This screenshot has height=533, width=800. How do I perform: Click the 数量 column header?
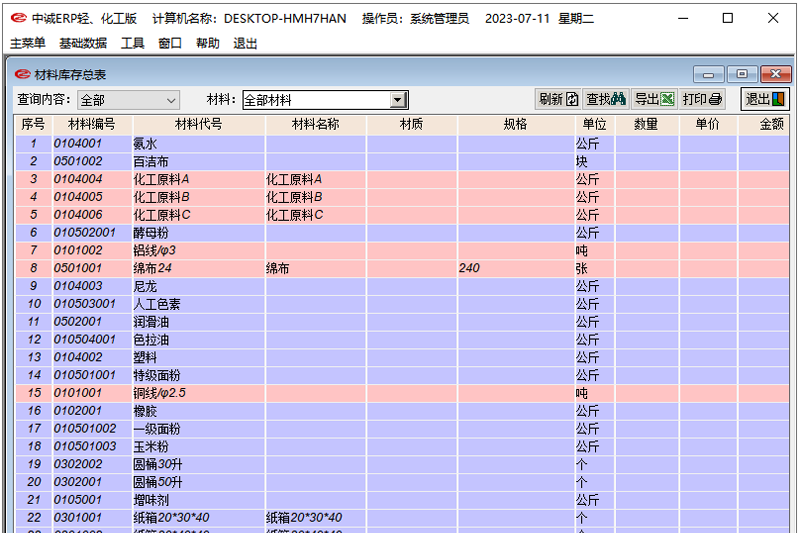point(646,124)
